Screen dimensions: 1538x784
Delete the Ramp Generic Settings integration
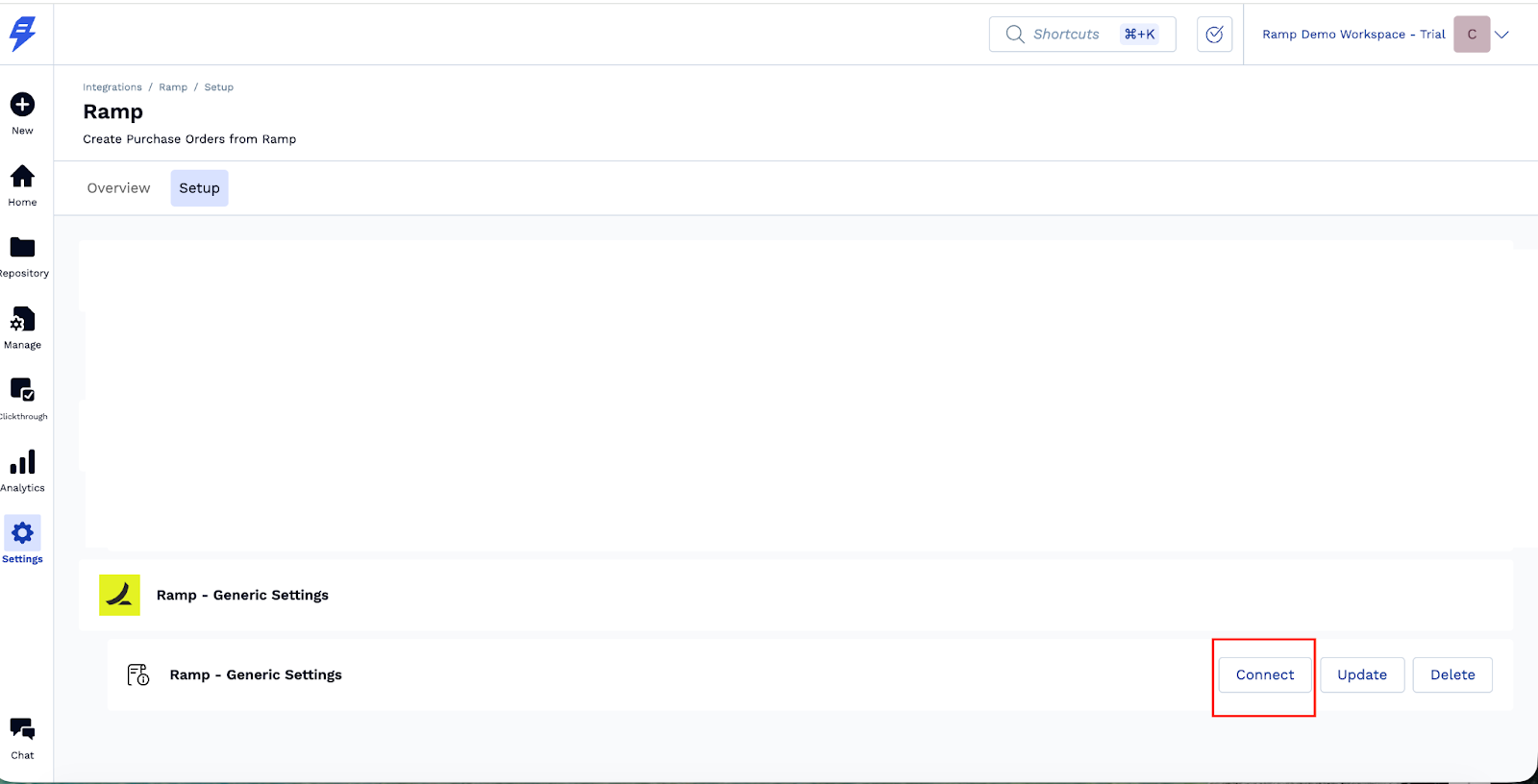pos(1452,674)
